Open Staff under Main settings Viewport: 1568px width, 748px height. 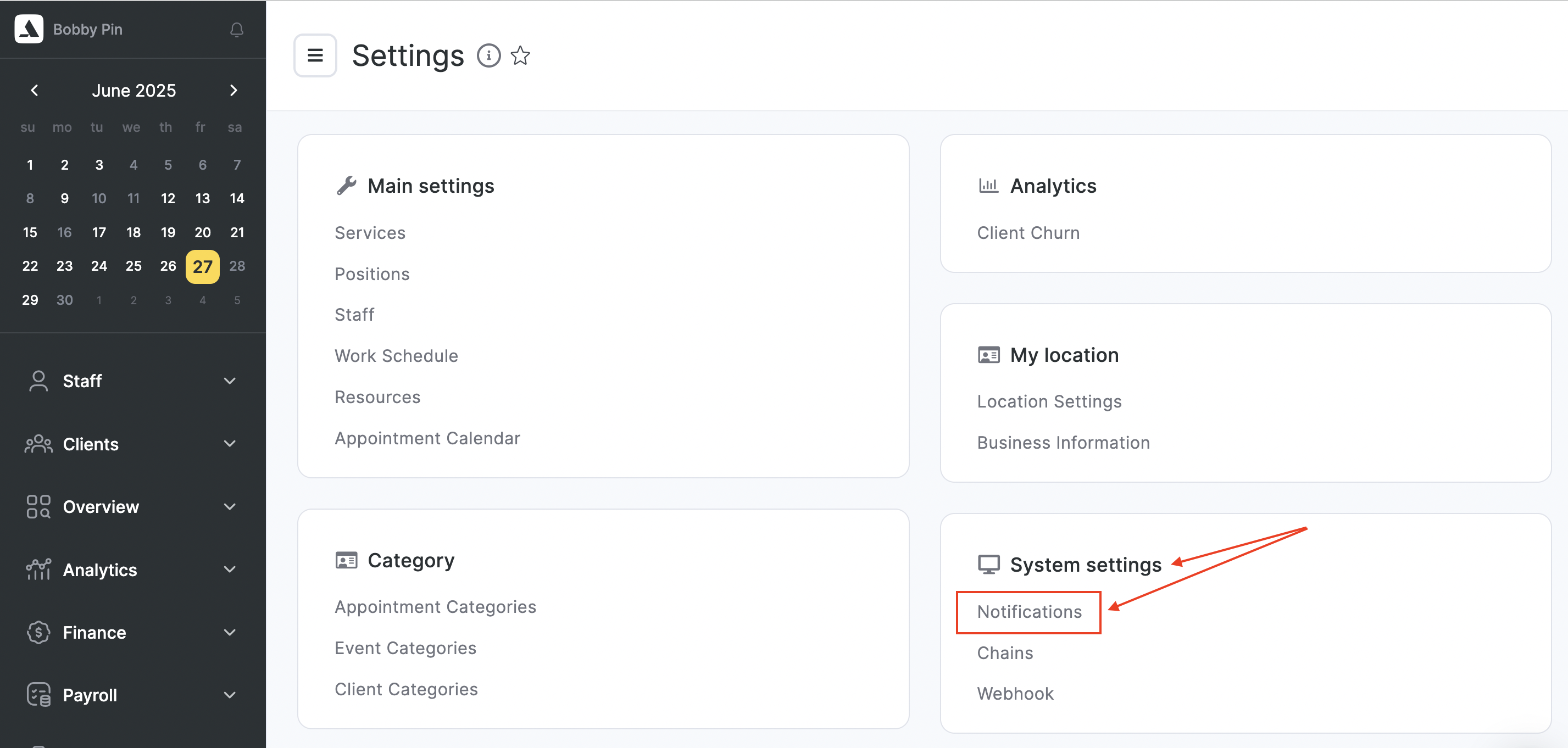point(354,315)
